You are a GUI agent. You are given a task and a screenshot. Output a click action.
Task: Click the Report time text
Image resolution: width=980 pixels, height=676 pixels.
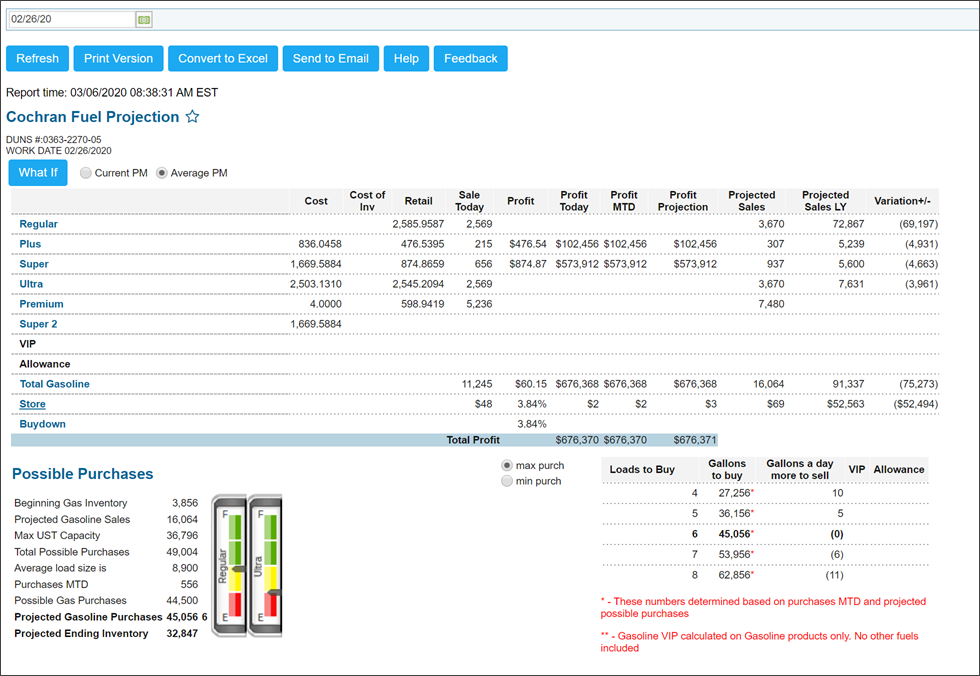pyautogui.click(x=112, y=93)
